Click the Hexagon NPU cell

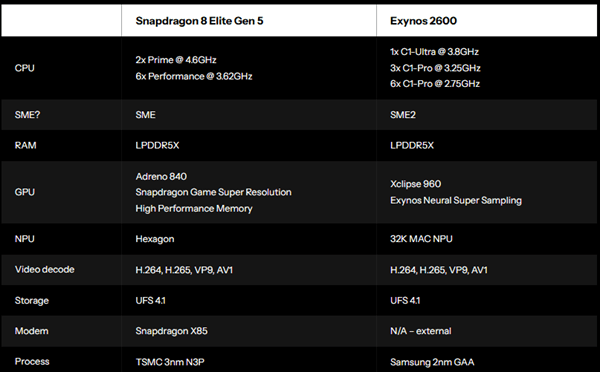[x=155, y=239]
